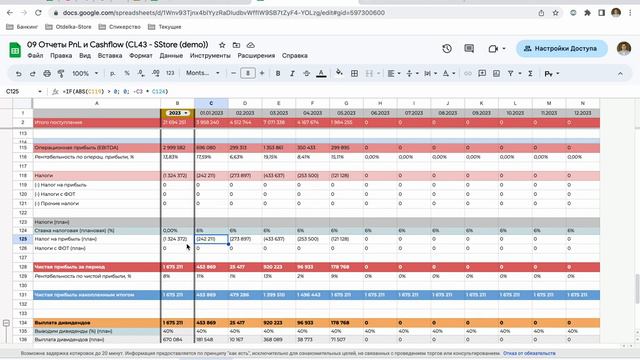
Task: Toggle bold formatting
Action: click(x=278, y=73)
